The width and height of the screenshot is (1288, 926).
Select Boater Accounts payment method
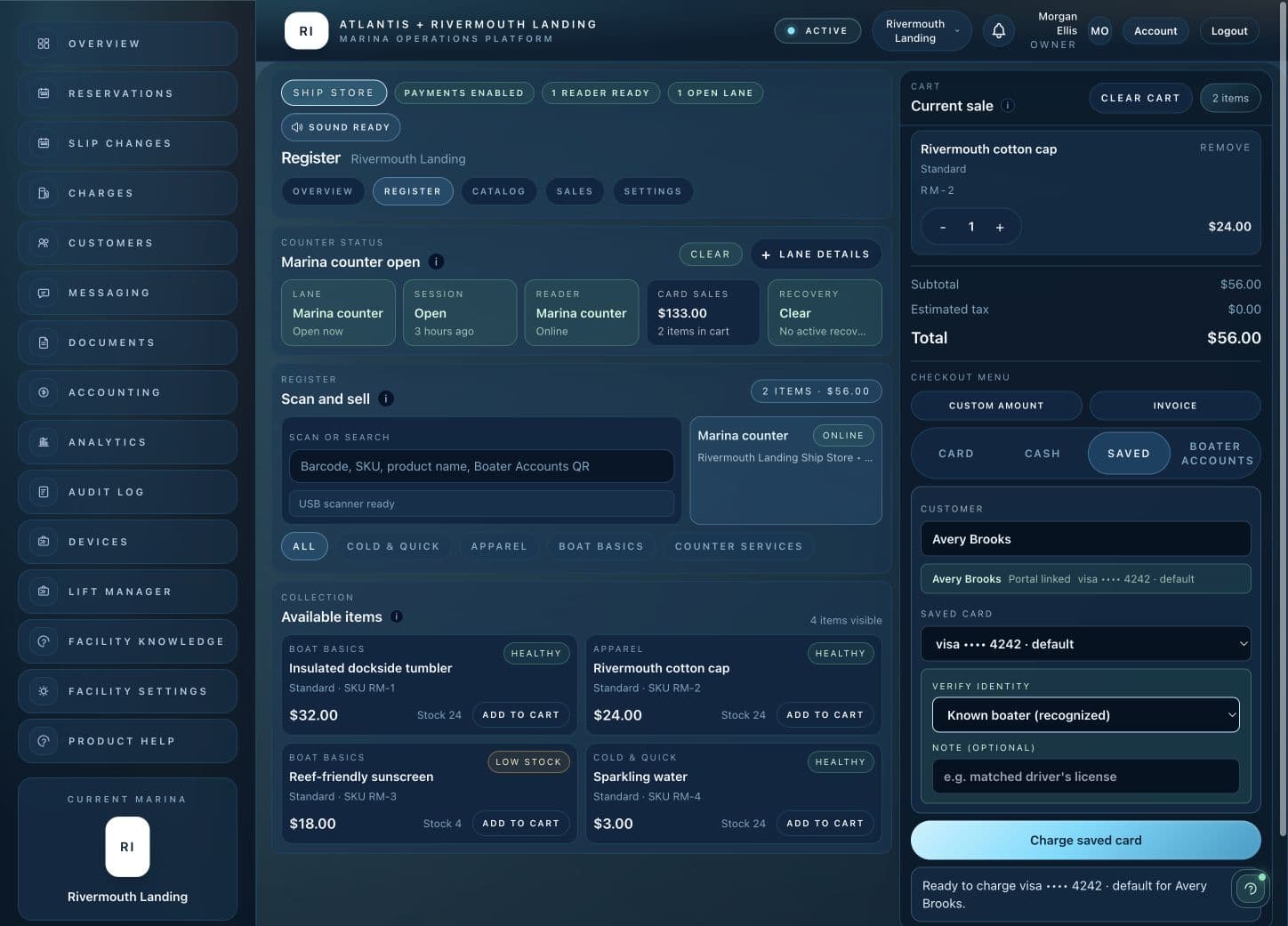coord(1217,454)
